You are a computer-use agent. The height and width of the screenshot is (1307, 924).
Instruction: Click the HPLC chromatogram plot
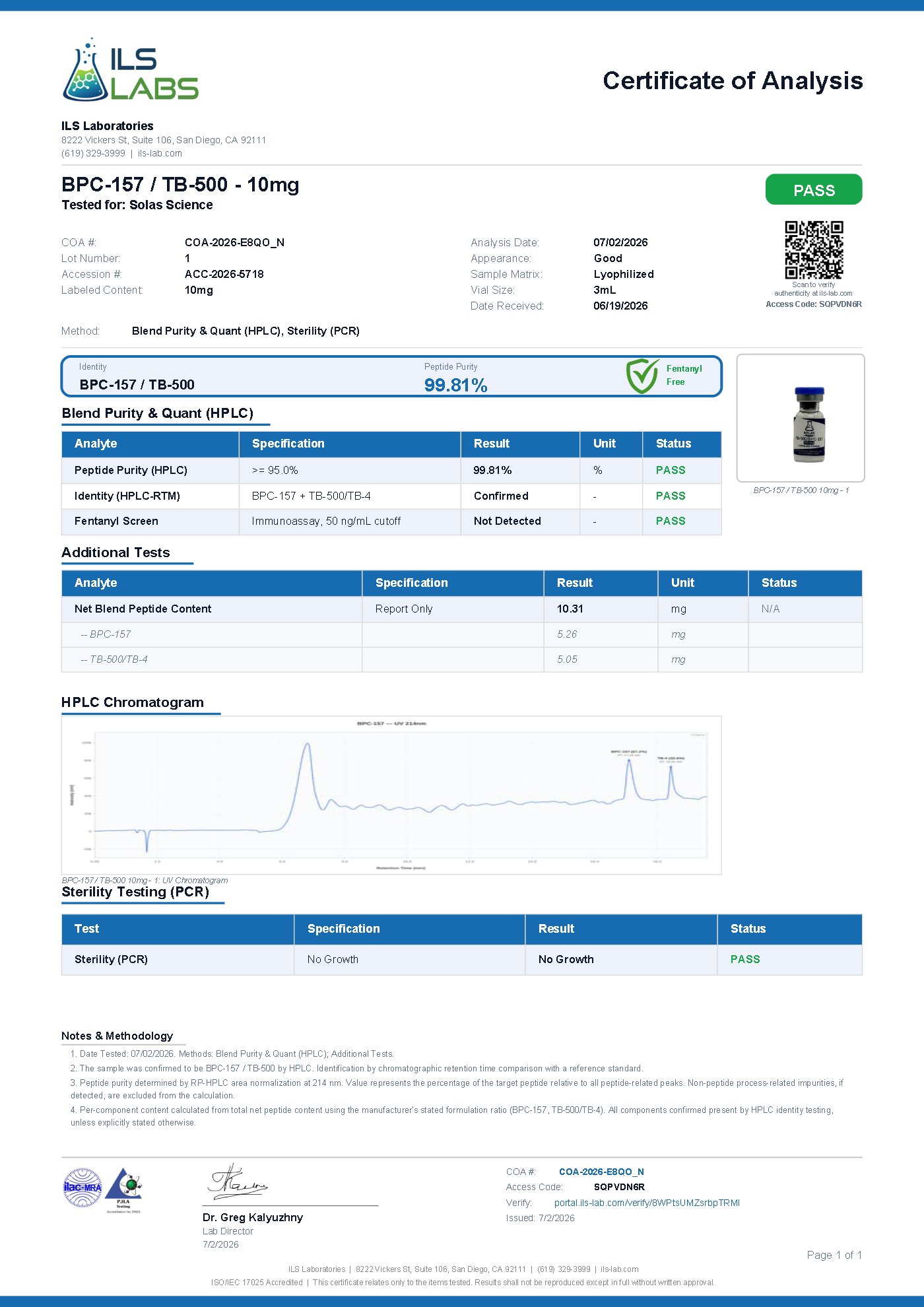(391, 795)
